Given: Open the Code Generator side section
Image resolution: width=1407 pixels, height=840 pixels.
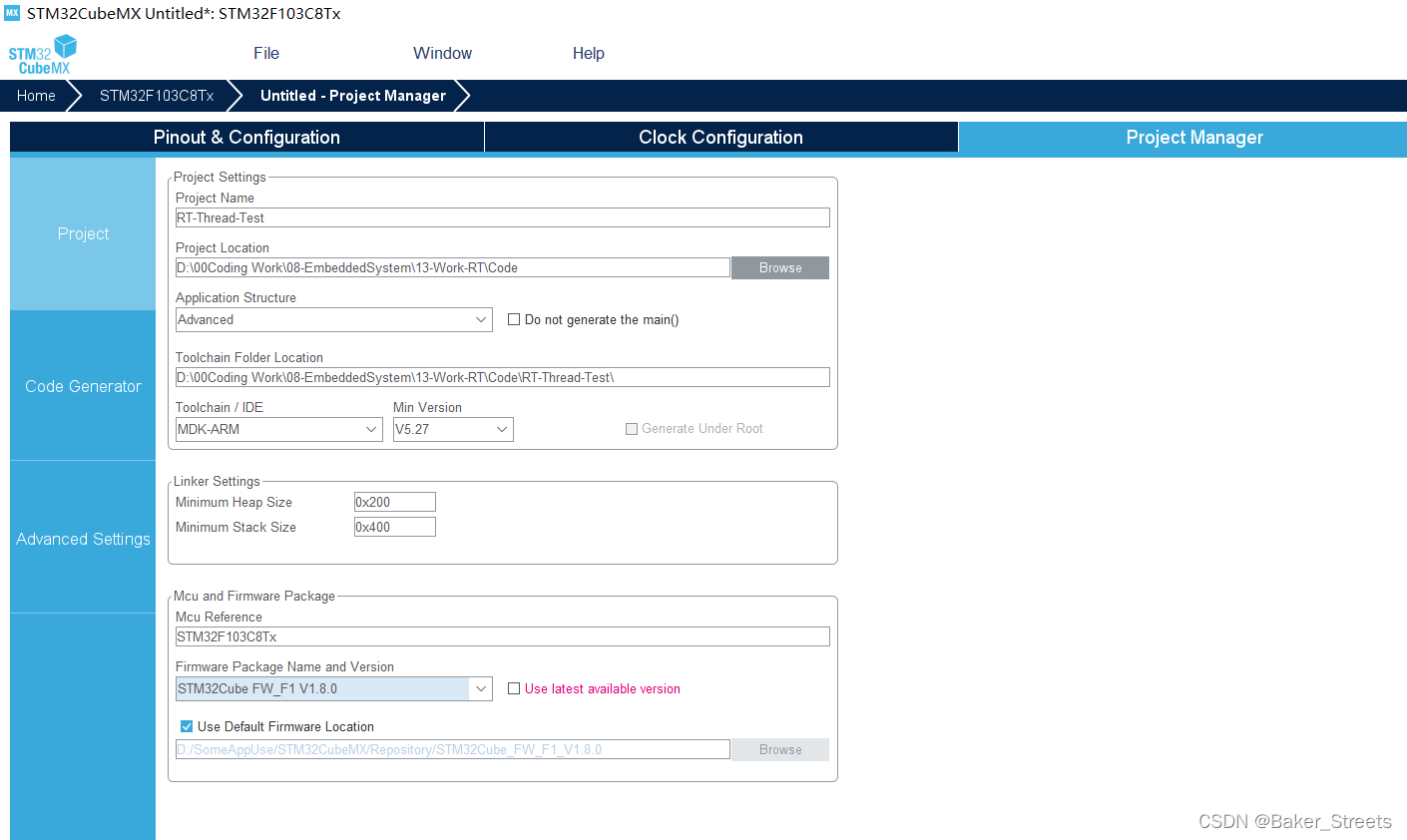Looking at the screenshot, I should (83, 386).
